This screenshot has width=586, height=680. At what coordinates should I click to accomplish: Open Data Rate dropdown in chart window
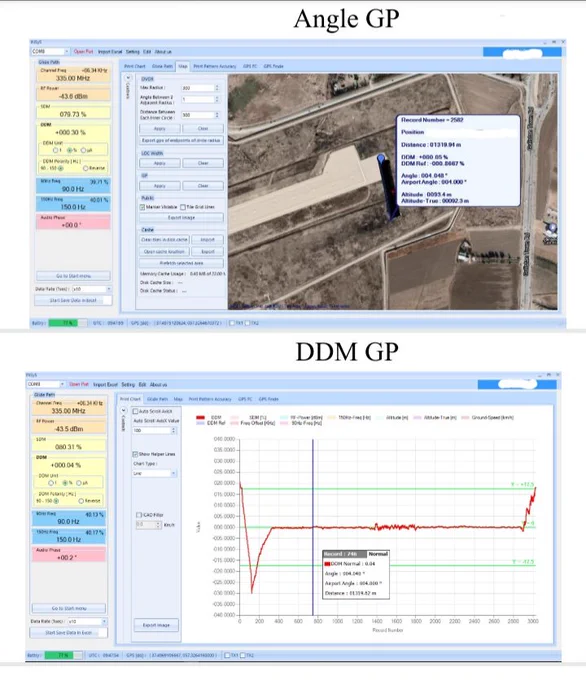104,621
